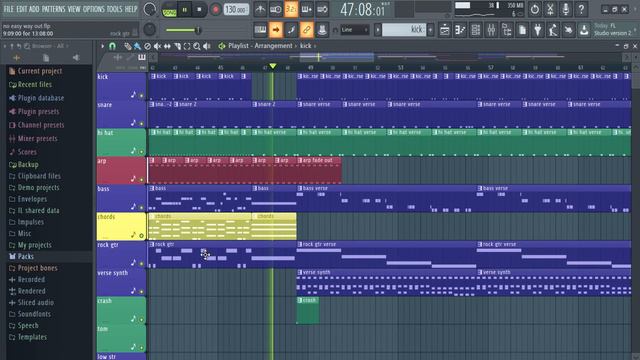The height and width of the screenshot is (360, 640).
Task: Toggle Song/Pattern mode button
Action: (169, 9)
